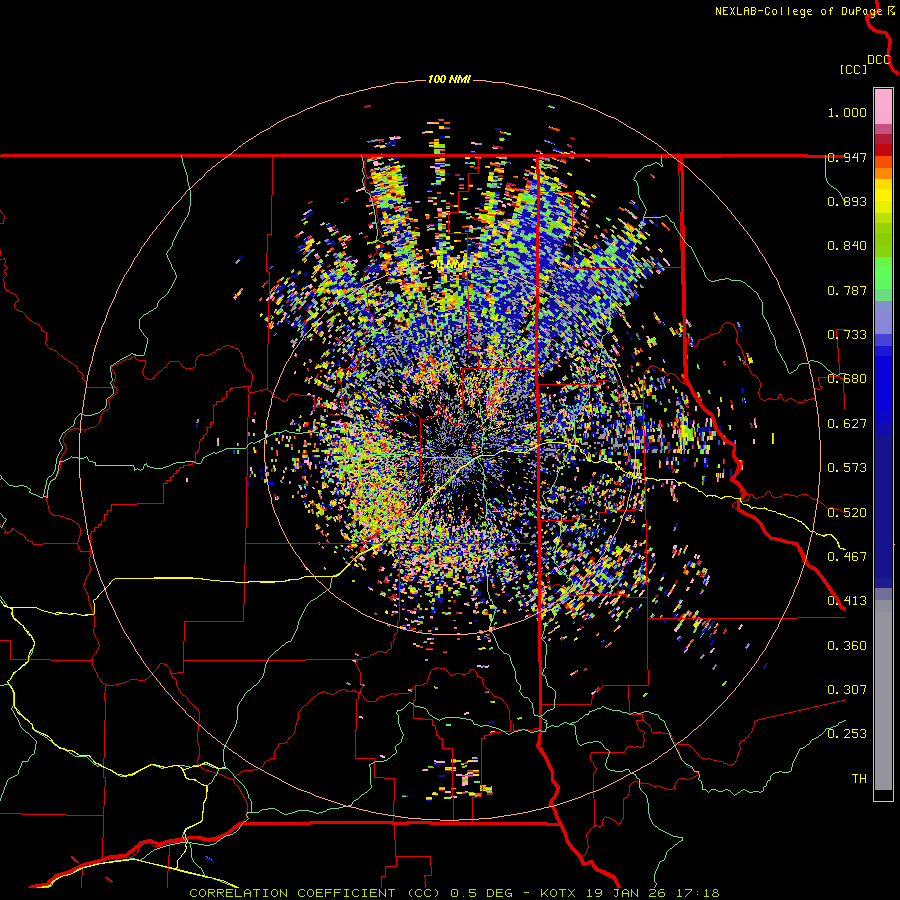Click the 0.413 legend value
Viewport: 900px width, 900px height.
[x=847, y=601]
